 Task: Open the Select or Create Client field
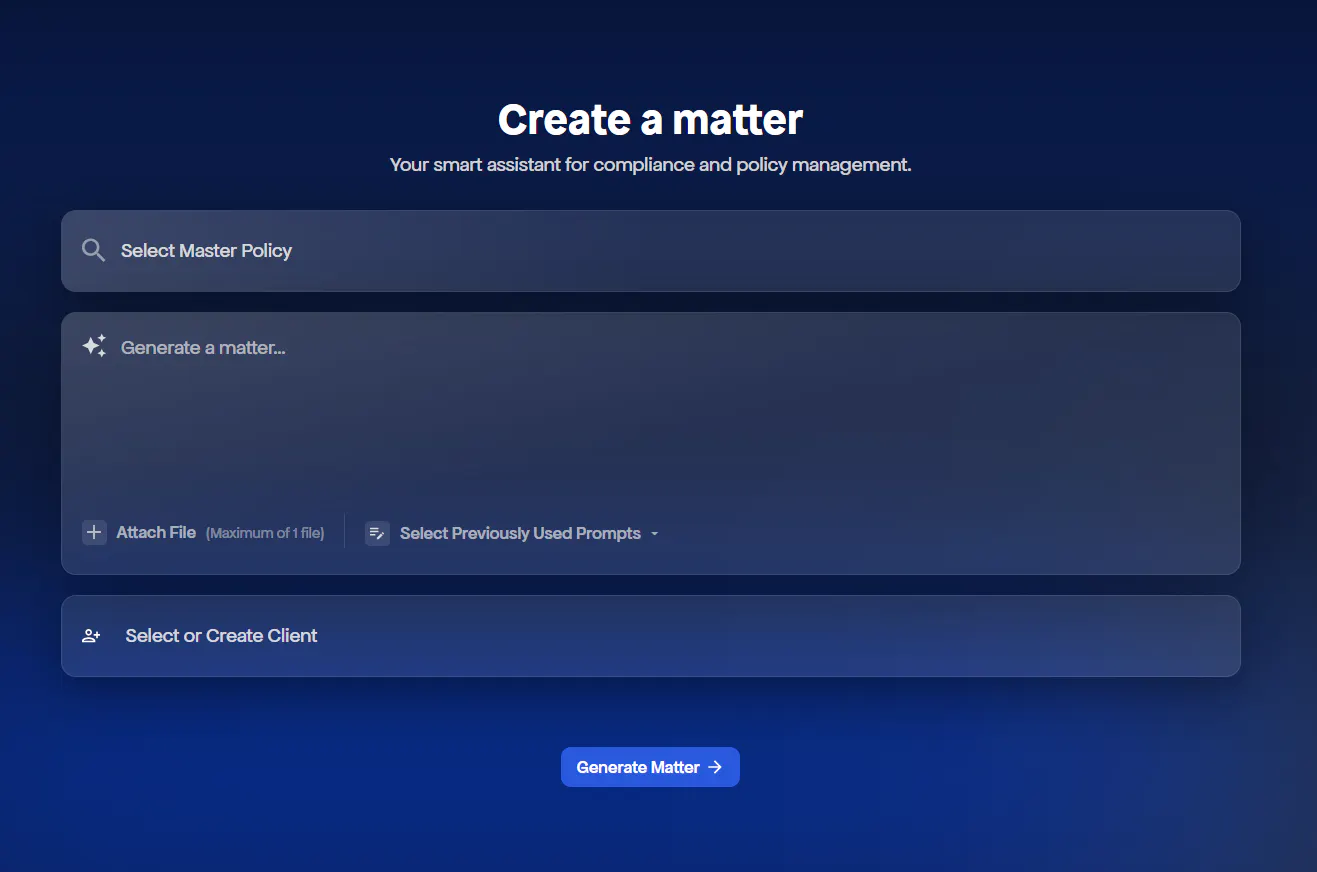click(x=651, y=636)
